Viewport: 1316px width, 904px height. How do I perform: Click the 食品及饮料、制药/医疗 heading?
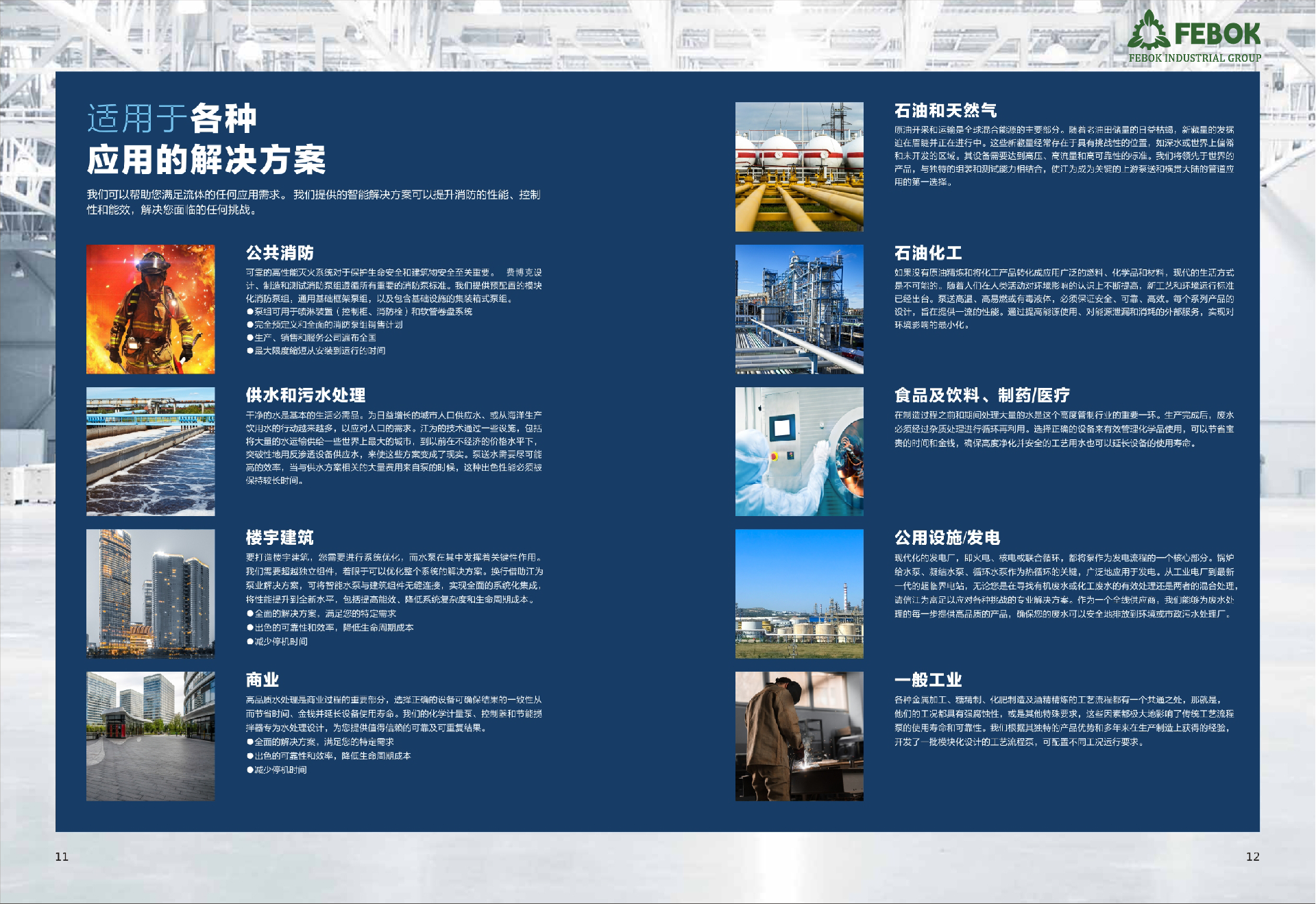pos(982,395)
